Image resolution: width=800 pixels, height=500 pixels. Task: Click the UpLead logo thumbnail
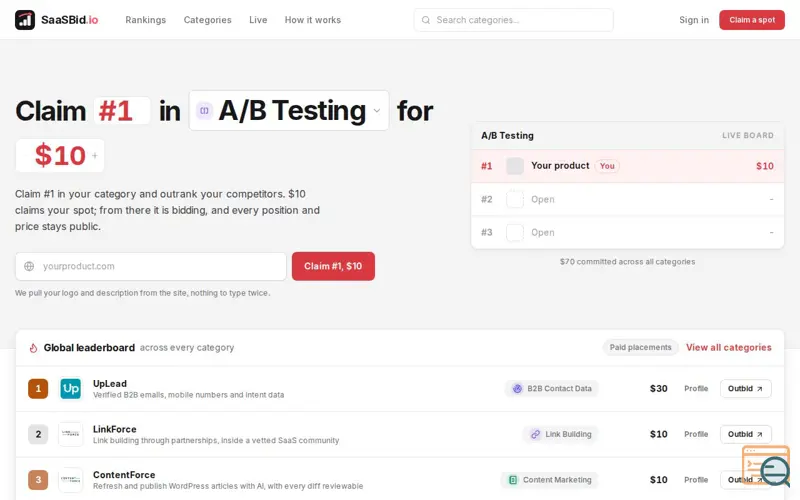70,389
